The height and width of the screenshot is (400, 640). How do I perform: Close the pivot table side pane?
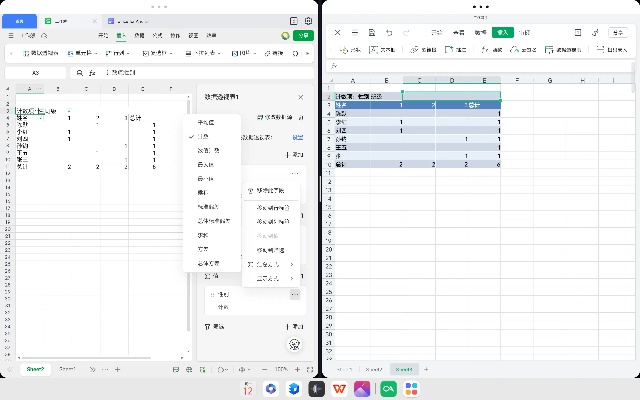pos(301,97)
